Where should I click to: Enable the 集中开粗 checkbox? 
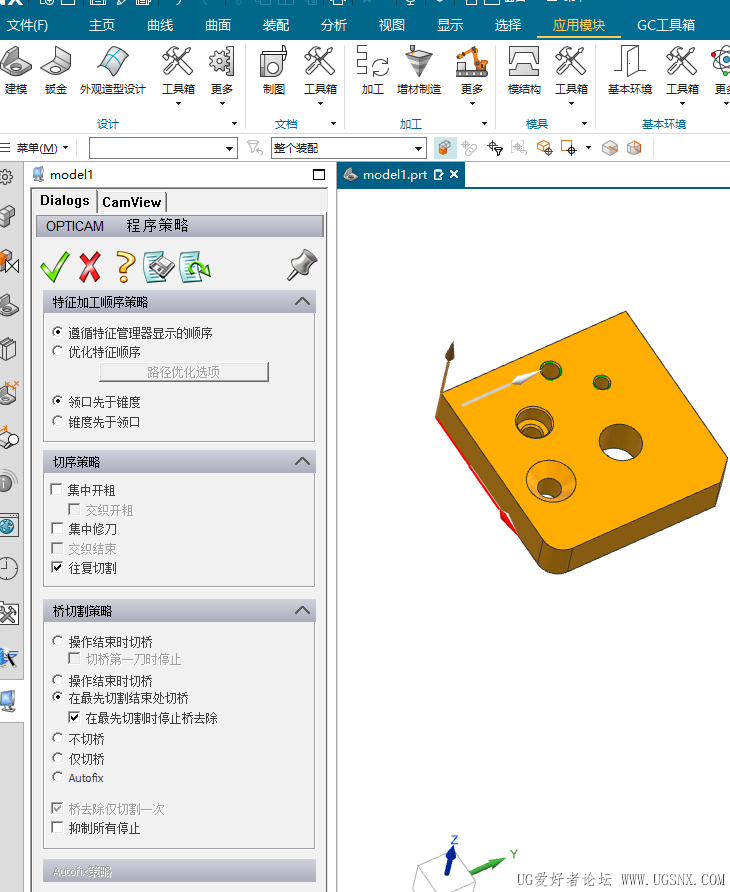(56, 489)
